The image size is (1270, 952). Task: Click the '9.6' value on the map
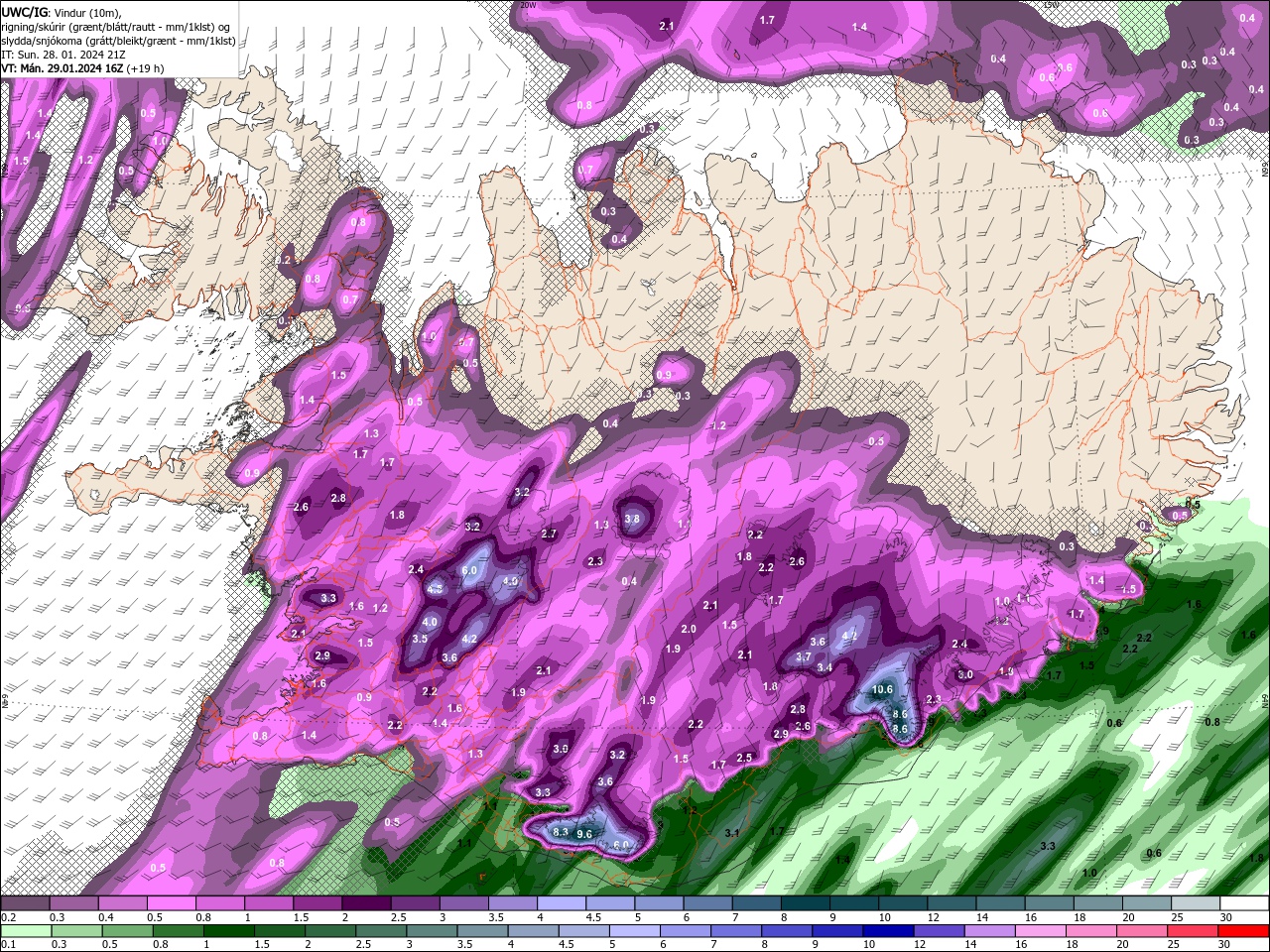(x=584, y=835)
